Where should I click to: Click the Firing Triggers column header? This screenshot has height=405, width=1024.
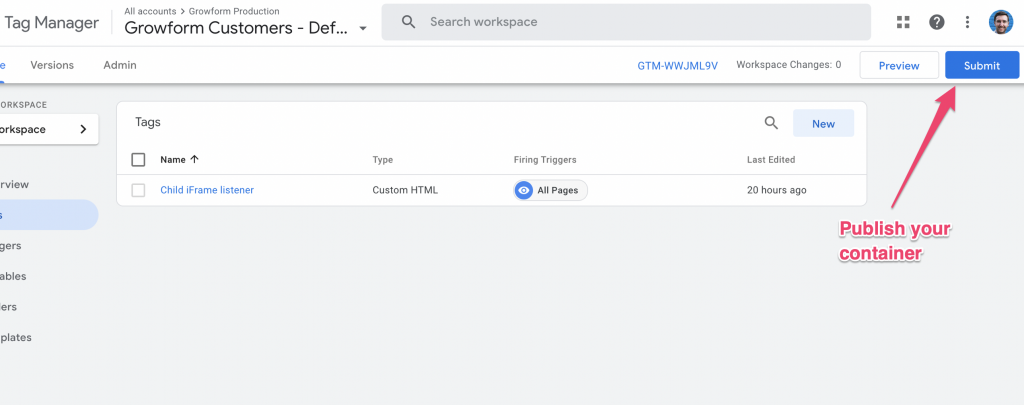[x=545, y=159]
